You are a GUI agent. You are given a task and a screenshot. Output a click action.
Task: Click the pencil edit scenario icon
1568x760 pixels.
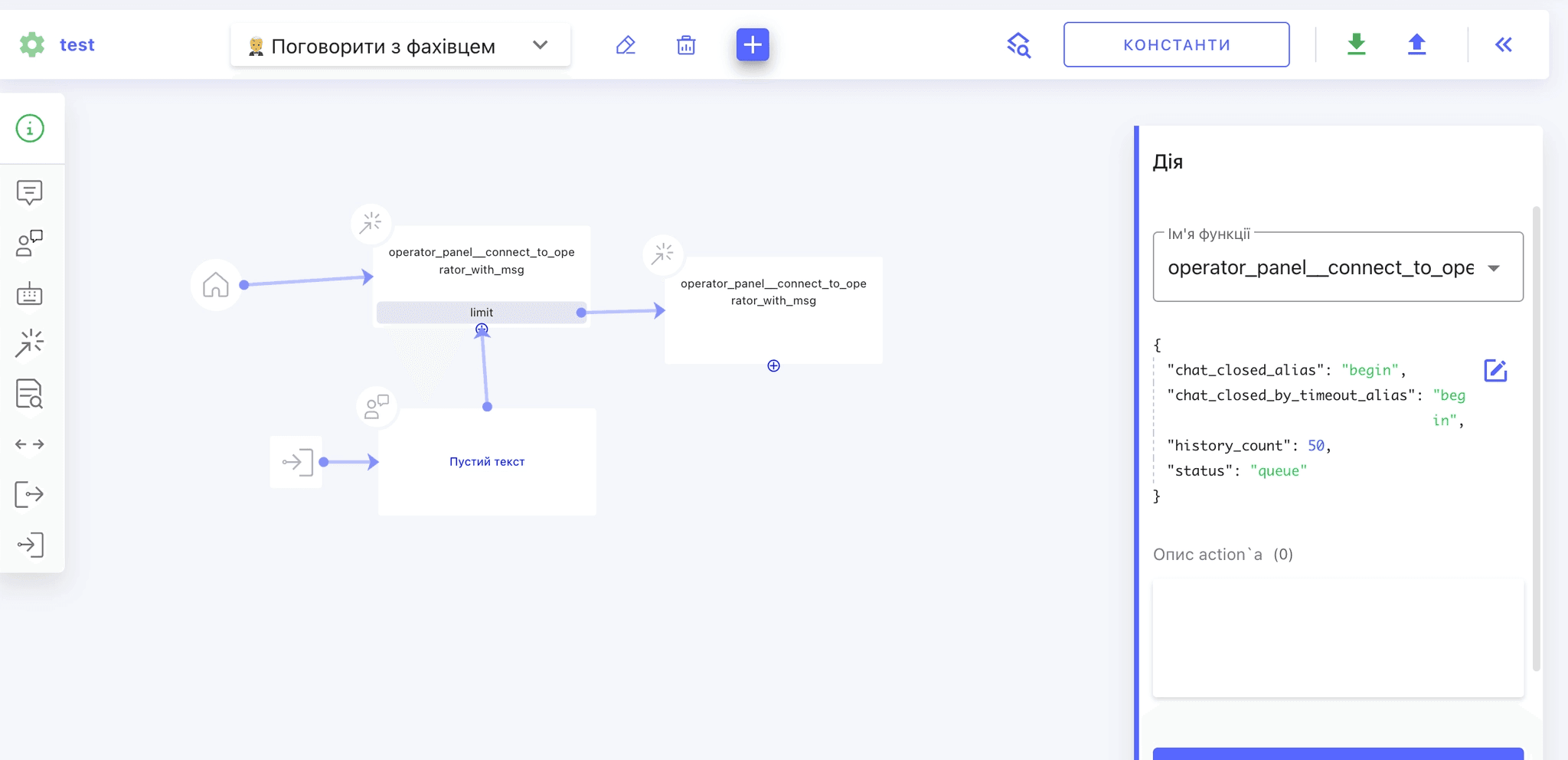626,45
